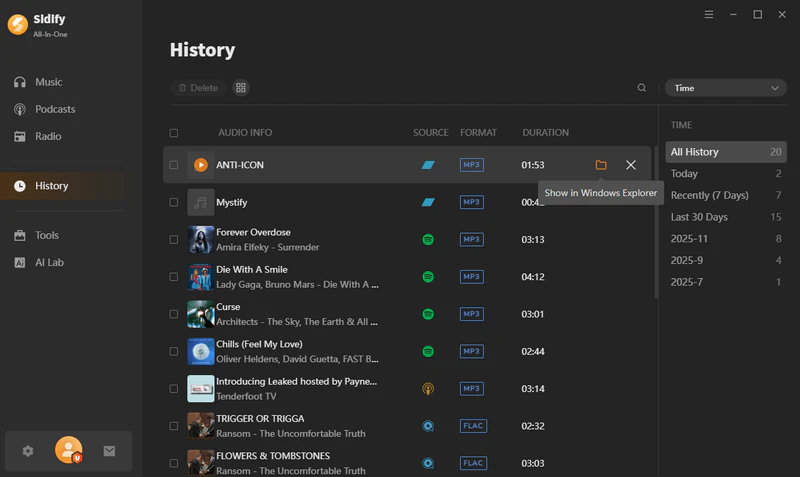Filter history by 2025-9

click(726, 260)
